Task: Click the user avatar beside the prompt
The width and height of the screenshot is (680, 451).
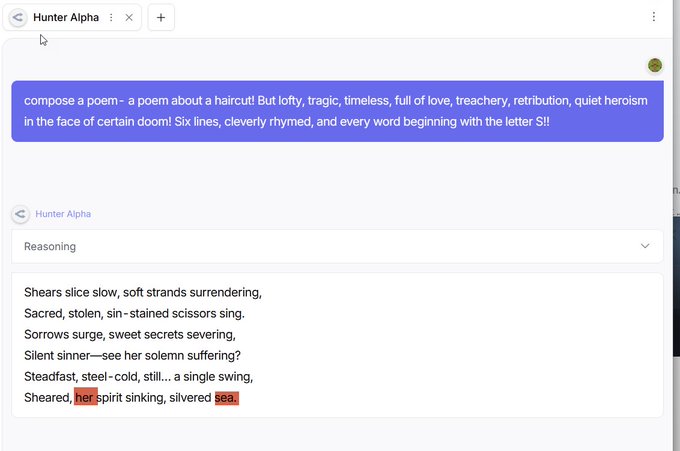Action: (655, 66)
